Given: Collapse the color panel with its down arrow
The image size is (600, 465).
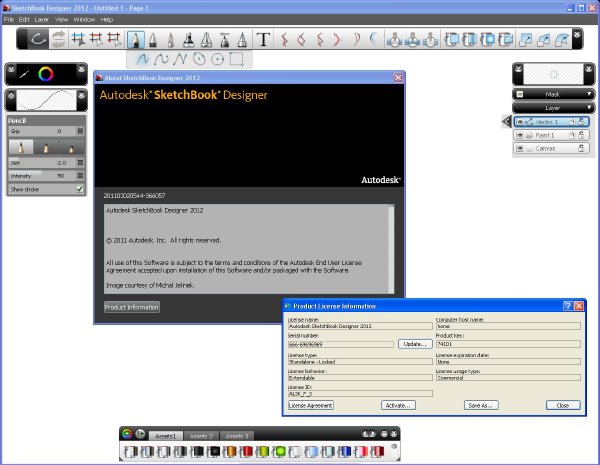Looking at the screenshot, I should pyautogui.click(x=11, y=69).
